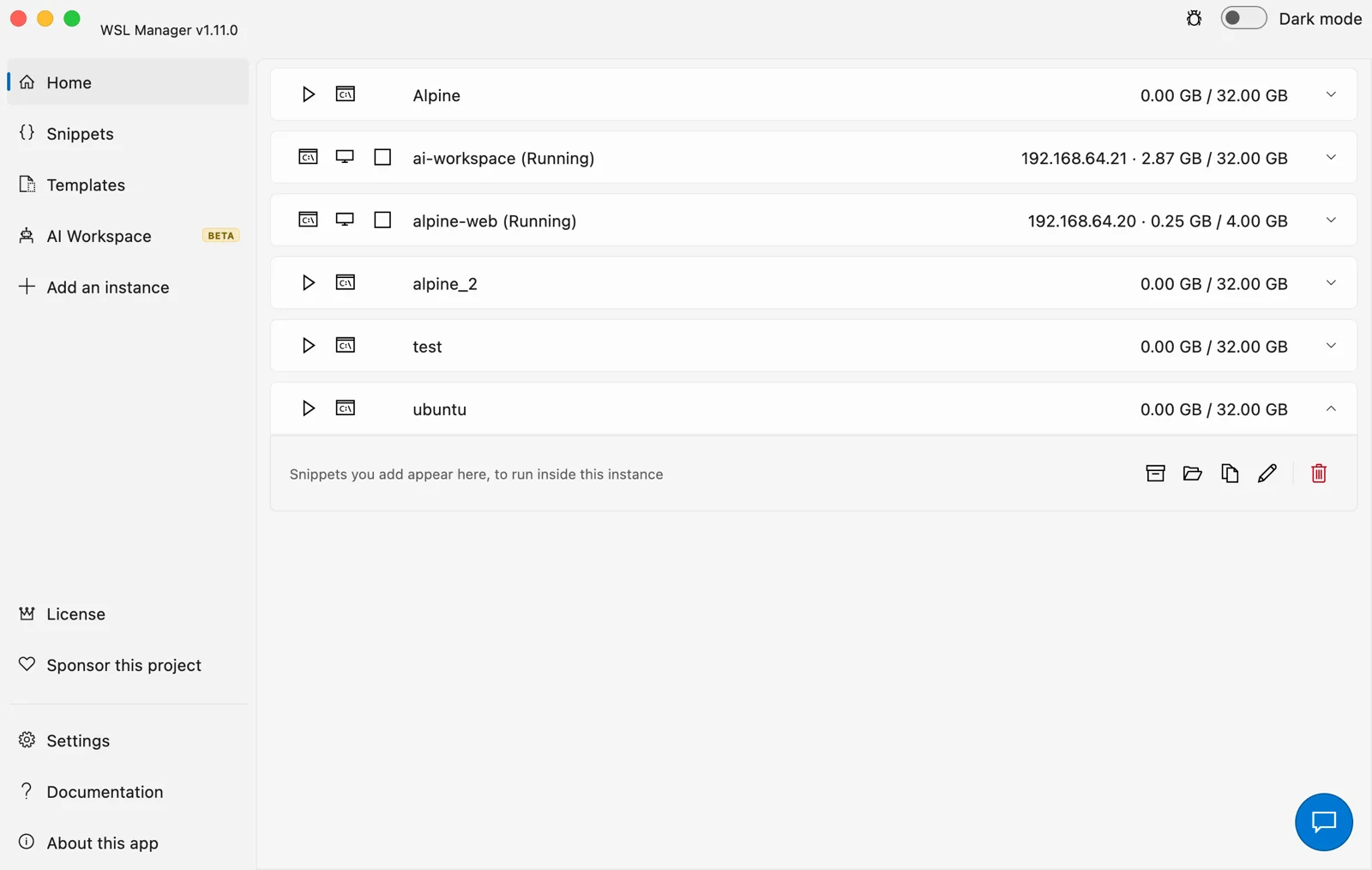Image resolution: width=1372 pixels, height=870 pixels.
Task: Start the alpine_2 instance
Action: point(308,282)
